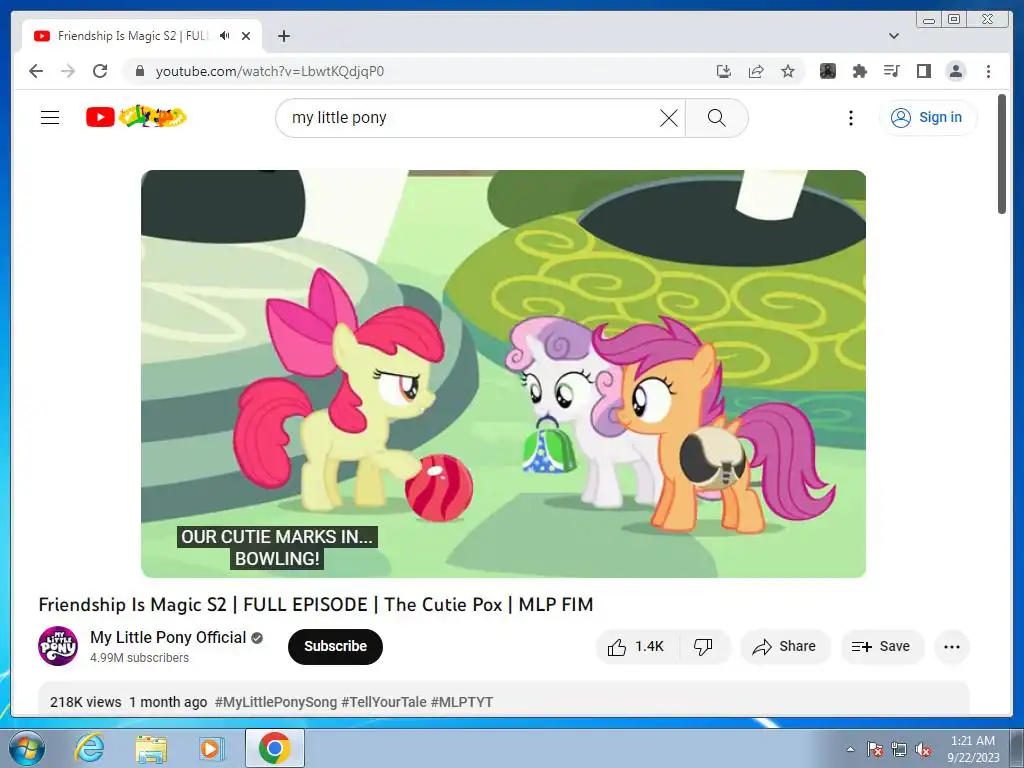Open the #TellYourTale hashtag

(383, 702)
